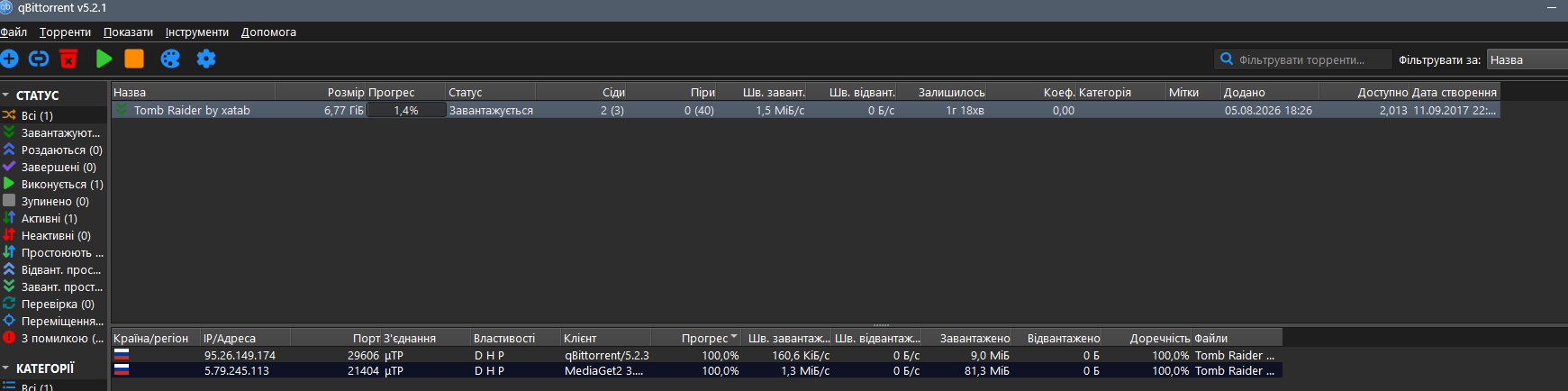Click the 1,4% progress bar of Tomb Raider
Viewport: 1568px width, 391px height.
[406, 110]
